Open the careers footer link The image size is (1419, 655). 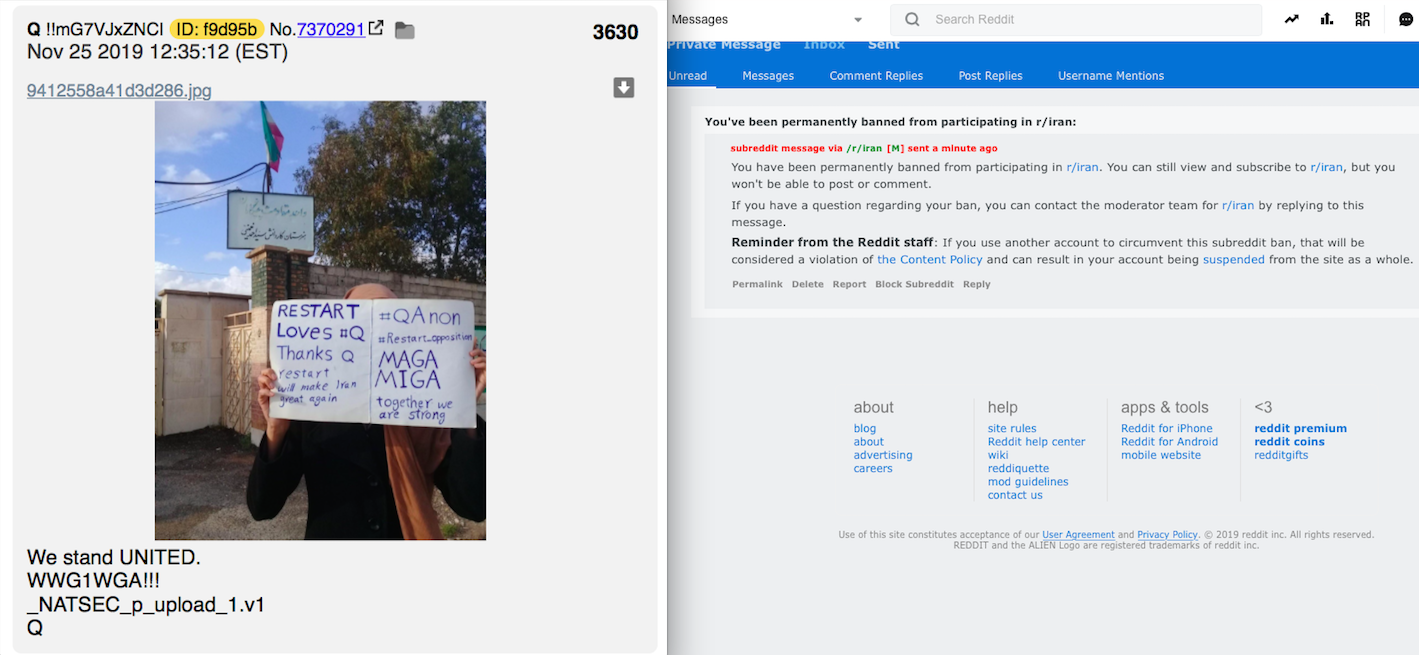[x=873, y=468]
